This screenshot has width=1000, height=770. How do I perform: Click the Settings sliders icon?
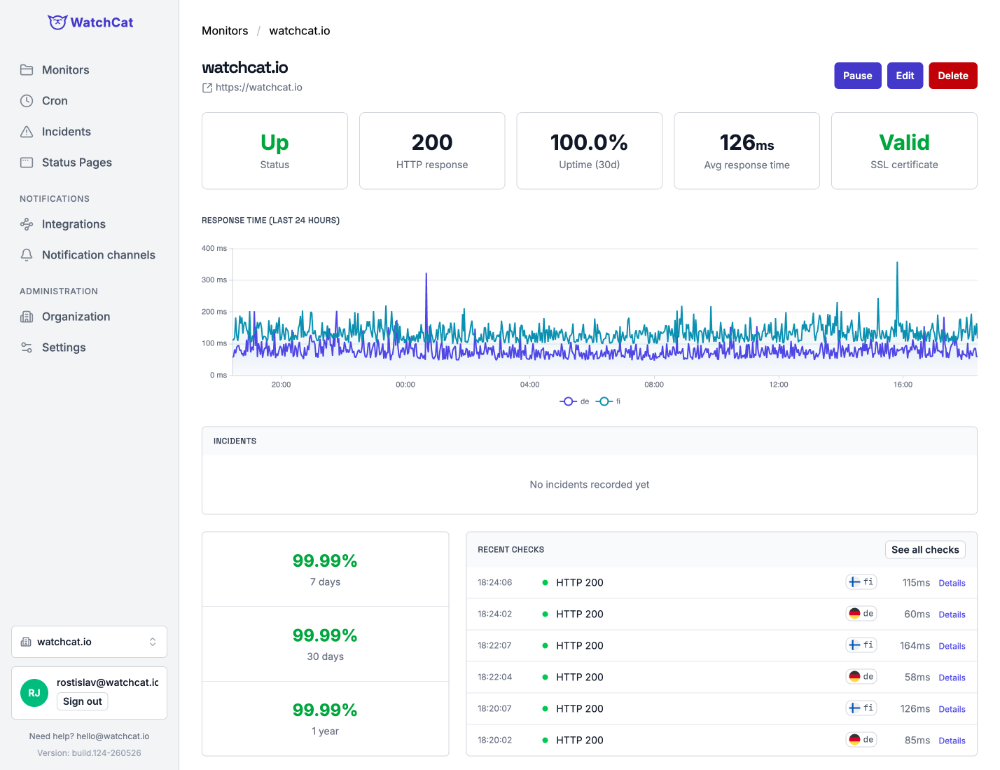click(x=26, y=347)
